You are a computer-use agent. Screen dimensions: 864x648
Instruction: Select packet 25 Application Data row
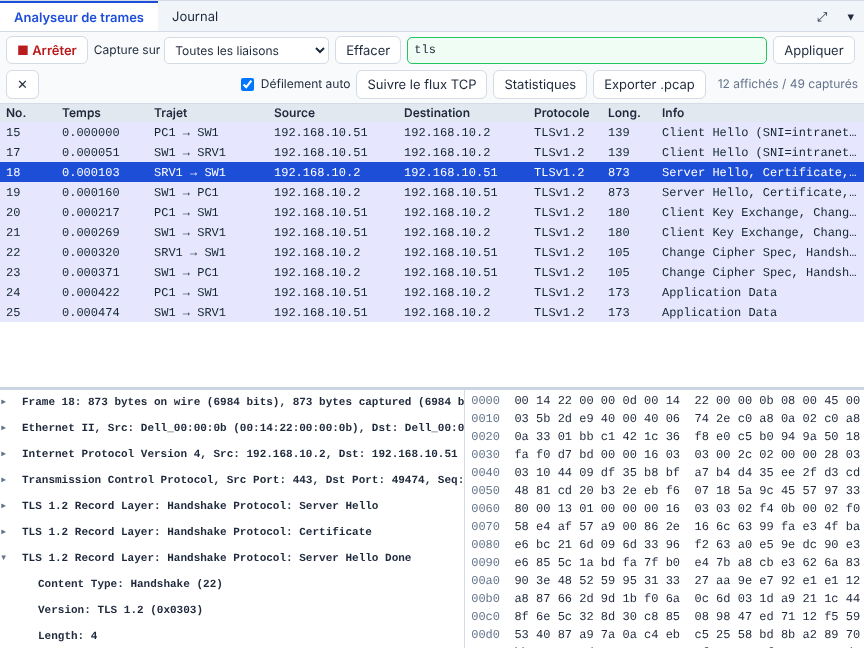[432, 312]
